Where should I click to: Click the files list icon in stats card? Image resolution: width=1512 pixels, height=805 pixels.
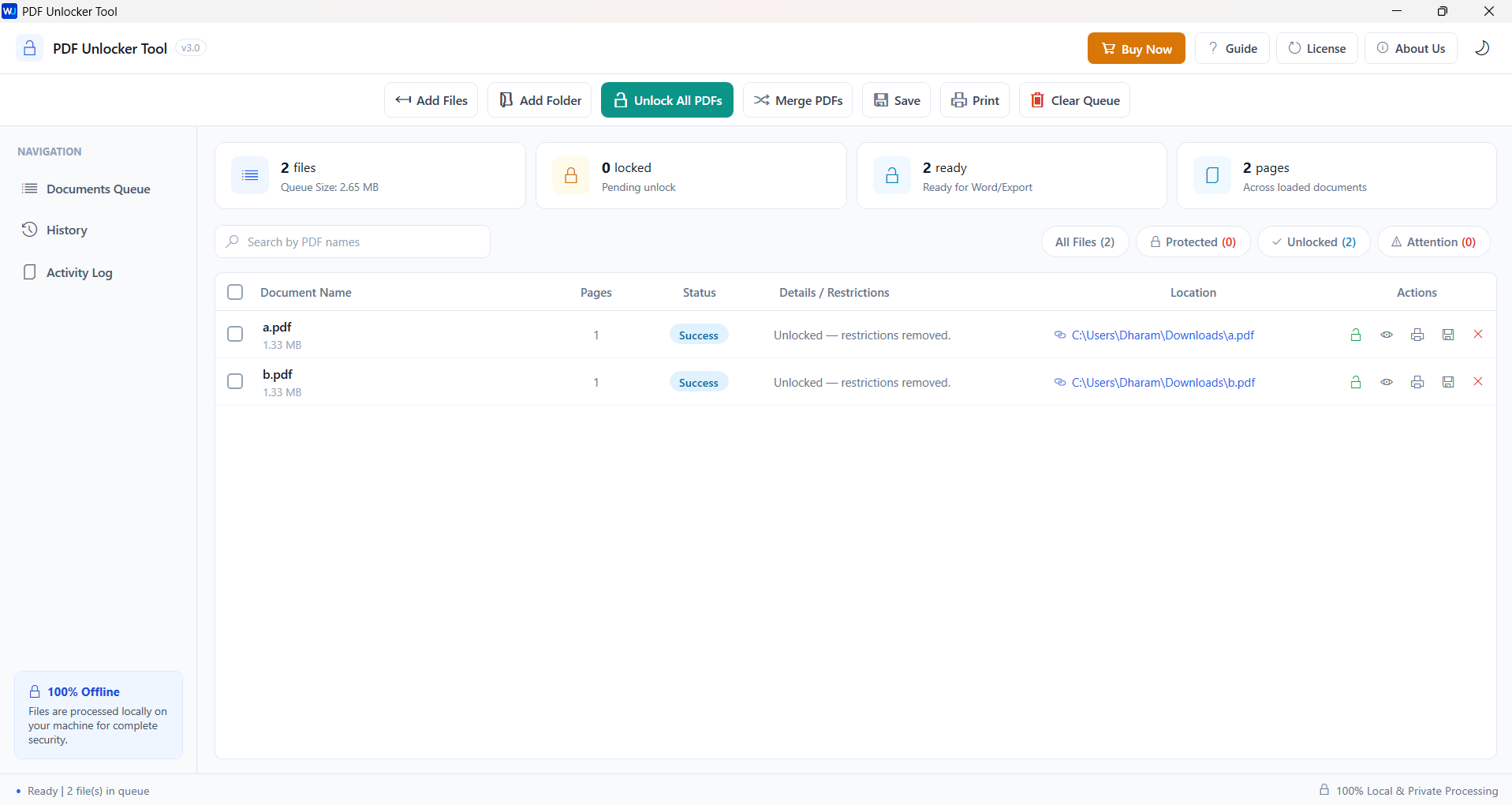pyautogui.click(x=250, y=175)
